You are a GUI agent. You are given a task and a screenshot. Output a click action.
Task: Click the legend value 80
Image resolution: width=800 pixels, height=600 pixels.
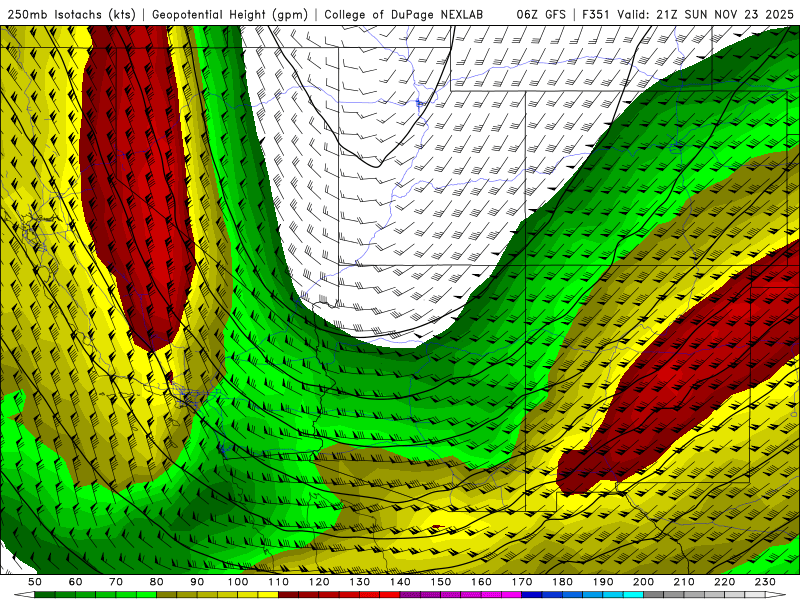click(x=157, y=582)
